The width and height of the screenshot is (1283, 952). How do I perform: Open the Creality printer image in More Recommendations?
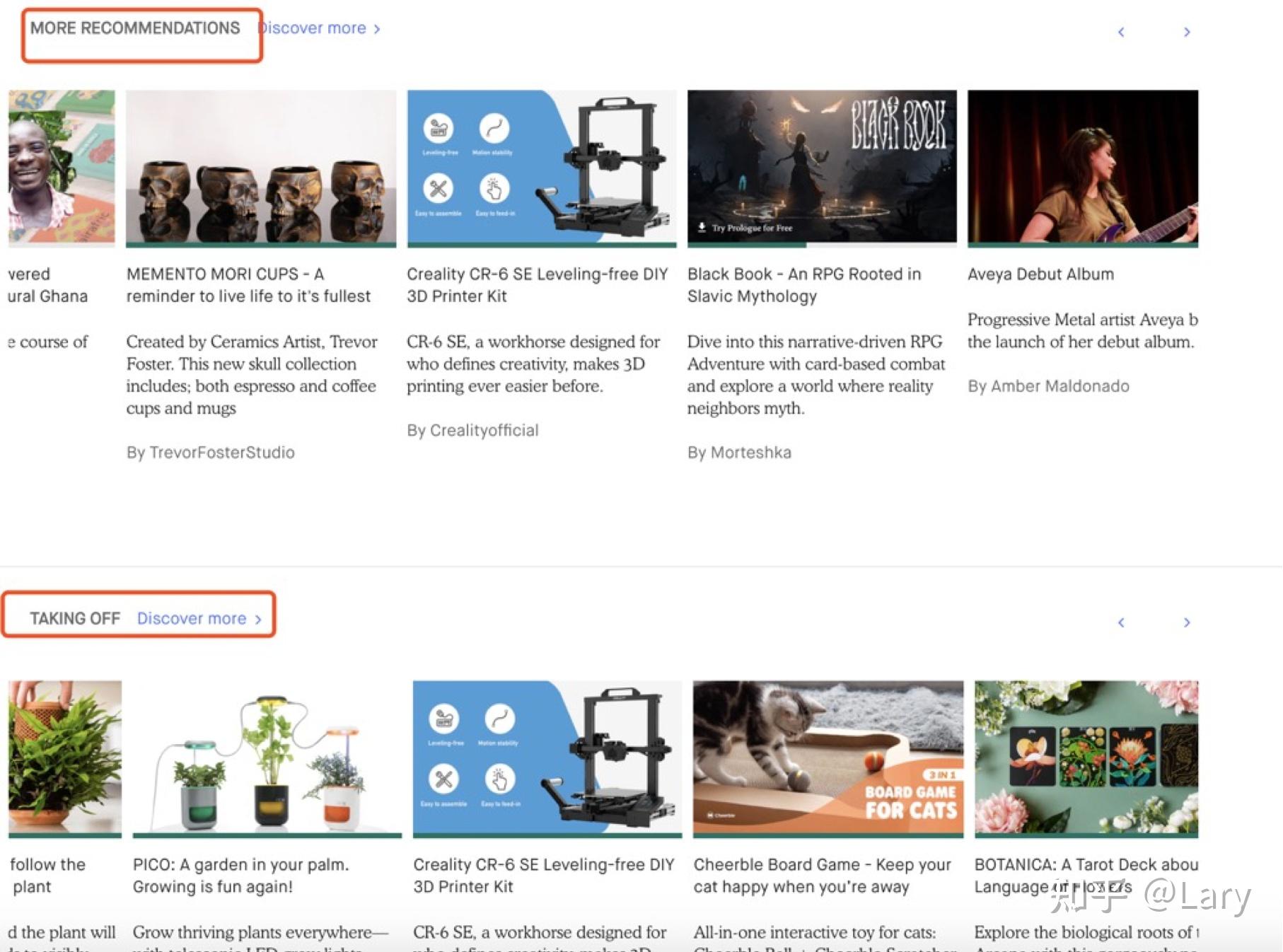point(542,167)
